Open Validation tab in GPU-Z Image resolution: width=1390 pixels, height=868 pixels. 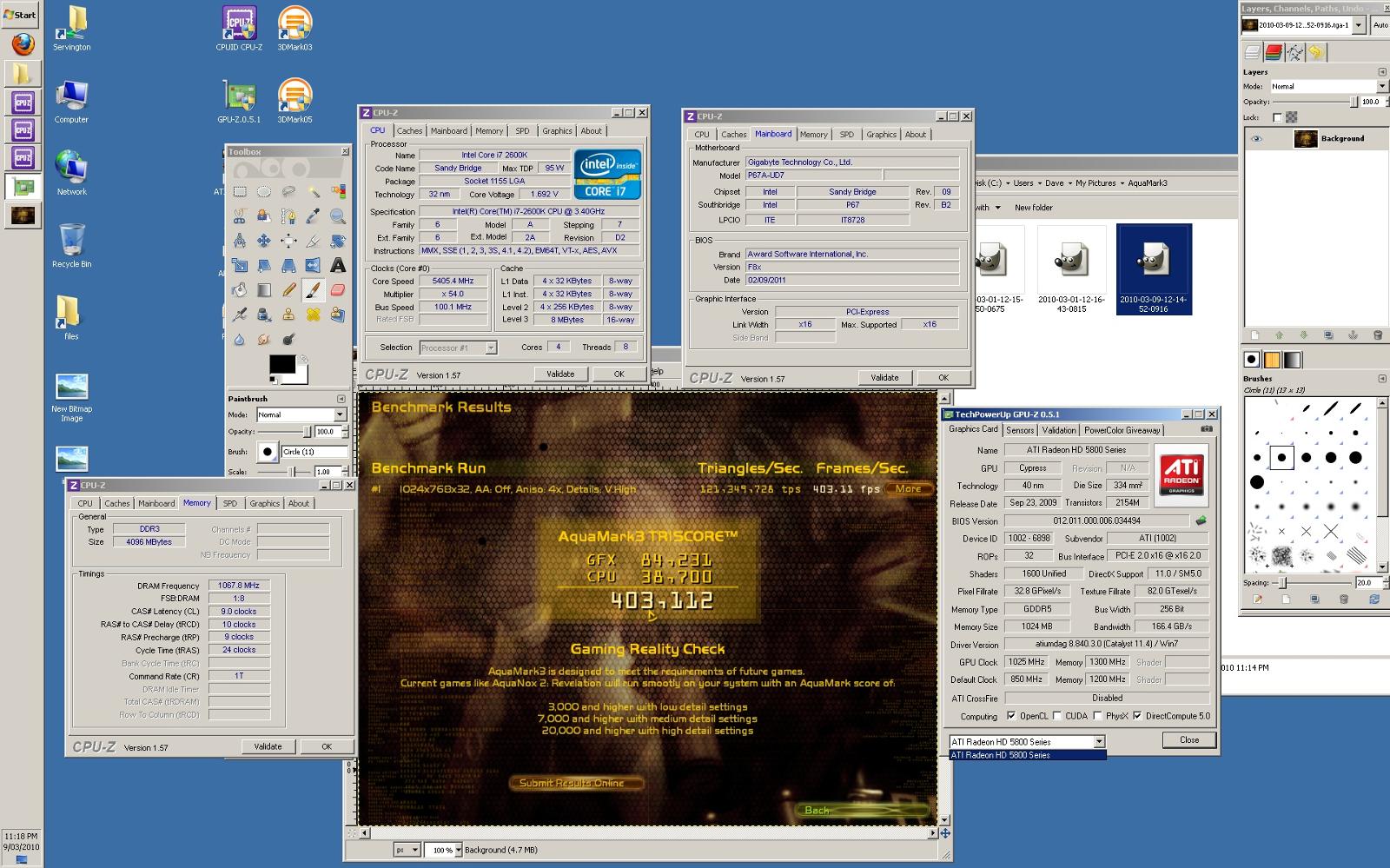pos(1059,430)
